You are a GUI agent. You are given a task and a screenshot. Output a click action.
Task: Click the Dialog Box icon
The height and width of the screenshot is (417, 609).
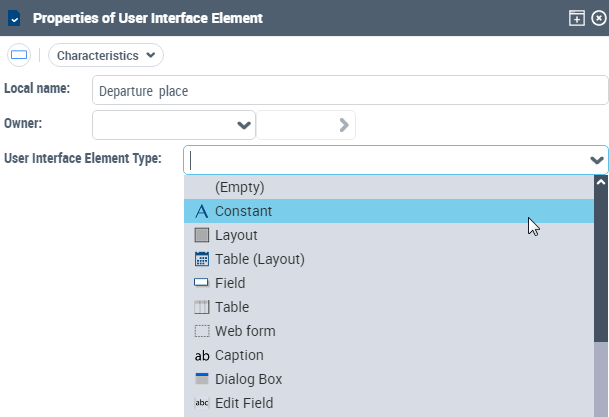tap(201, 379)
